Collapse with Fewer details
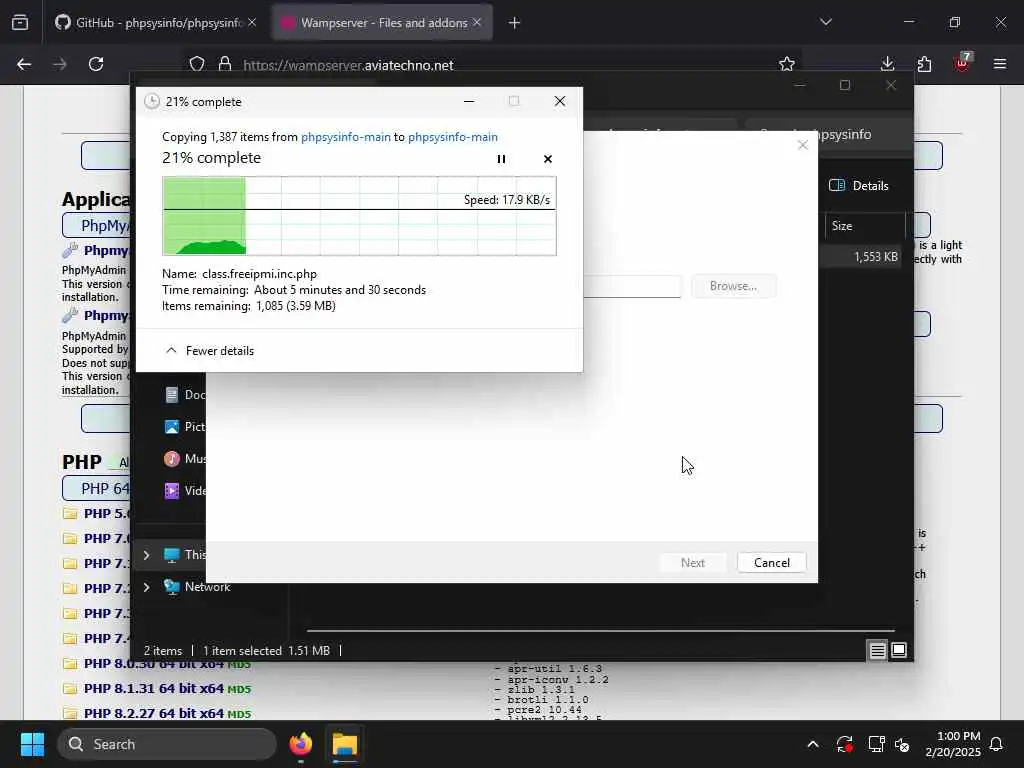The width and height of the screenshot is (1024, 768). coord(210,351)
